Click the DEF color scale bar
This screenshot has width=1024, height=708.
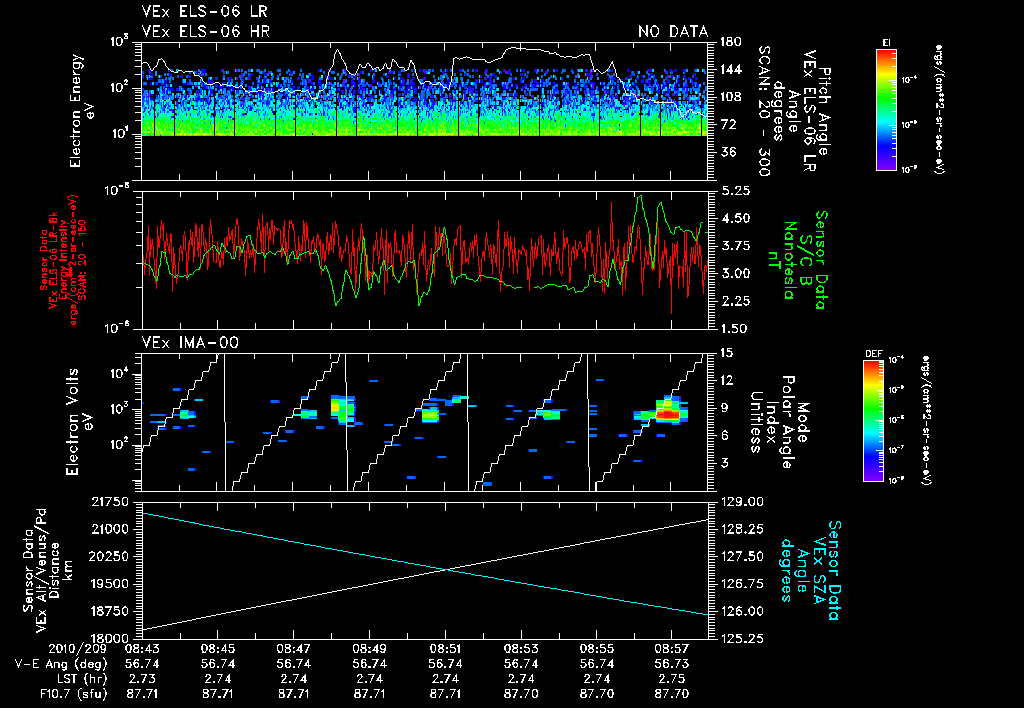click(x=873, y=421)
